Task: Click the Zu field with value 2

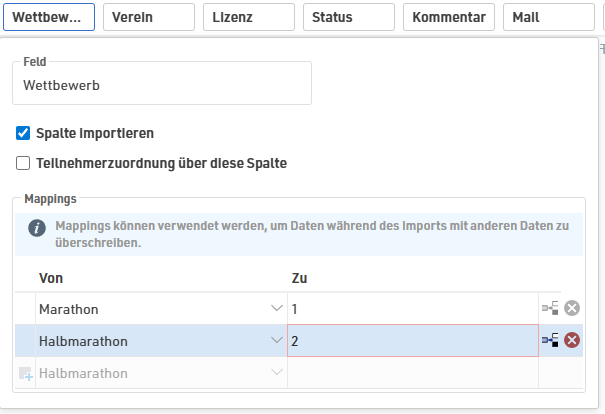Action: pos(412,341)
